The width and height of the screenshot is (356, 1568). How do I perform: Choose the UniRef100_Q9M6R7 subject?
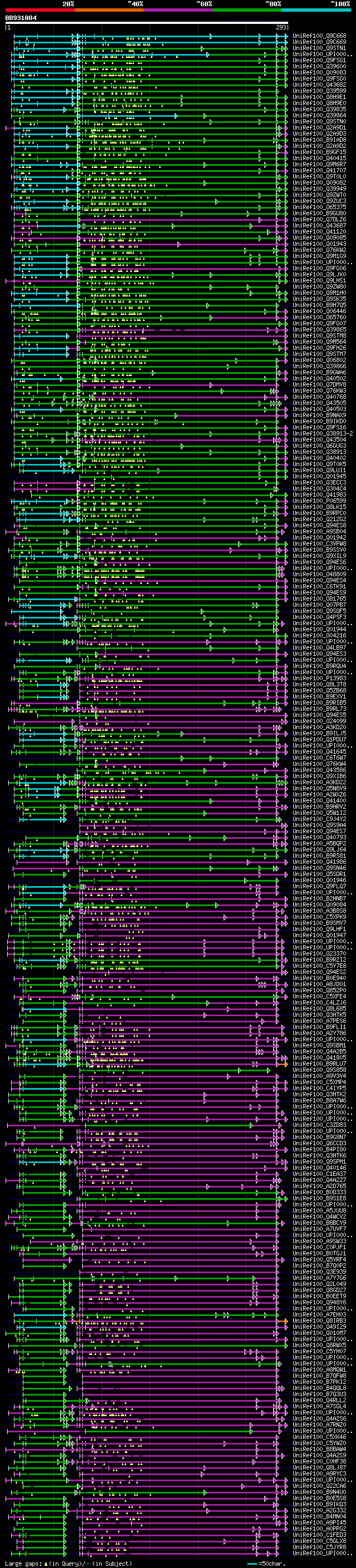(319, 164)
